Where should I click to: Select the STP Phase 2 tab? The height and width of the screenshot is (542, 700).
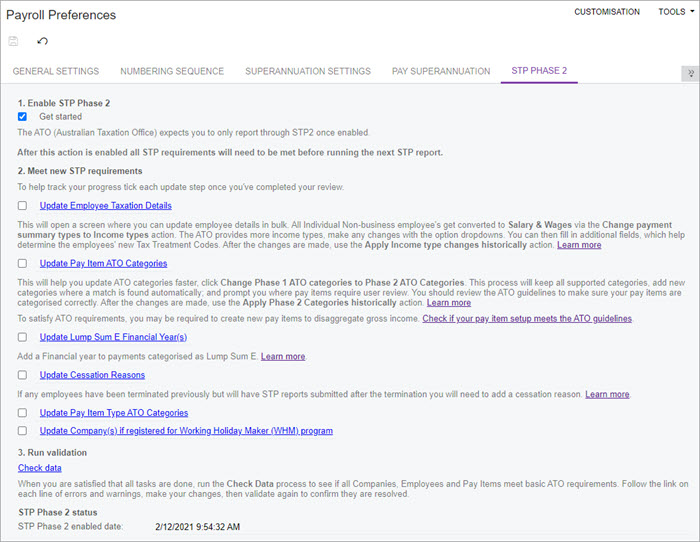pyautogui.click(x=539, y=71)
